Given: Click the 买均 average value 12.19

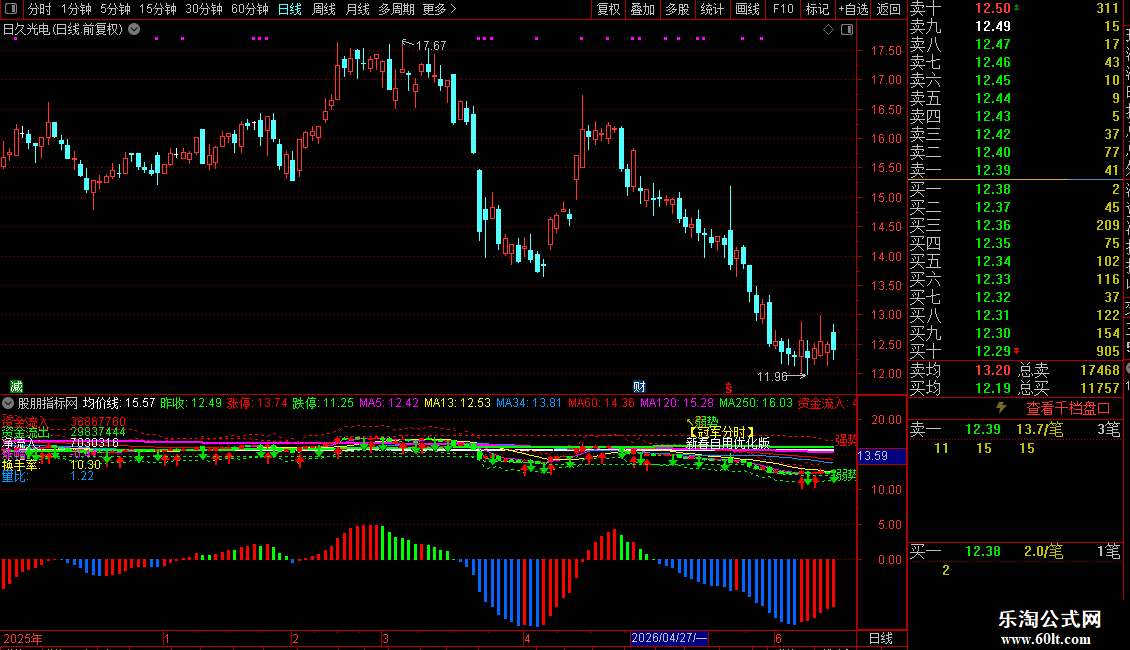Looking at the screenshot, I should click(992, 388).
